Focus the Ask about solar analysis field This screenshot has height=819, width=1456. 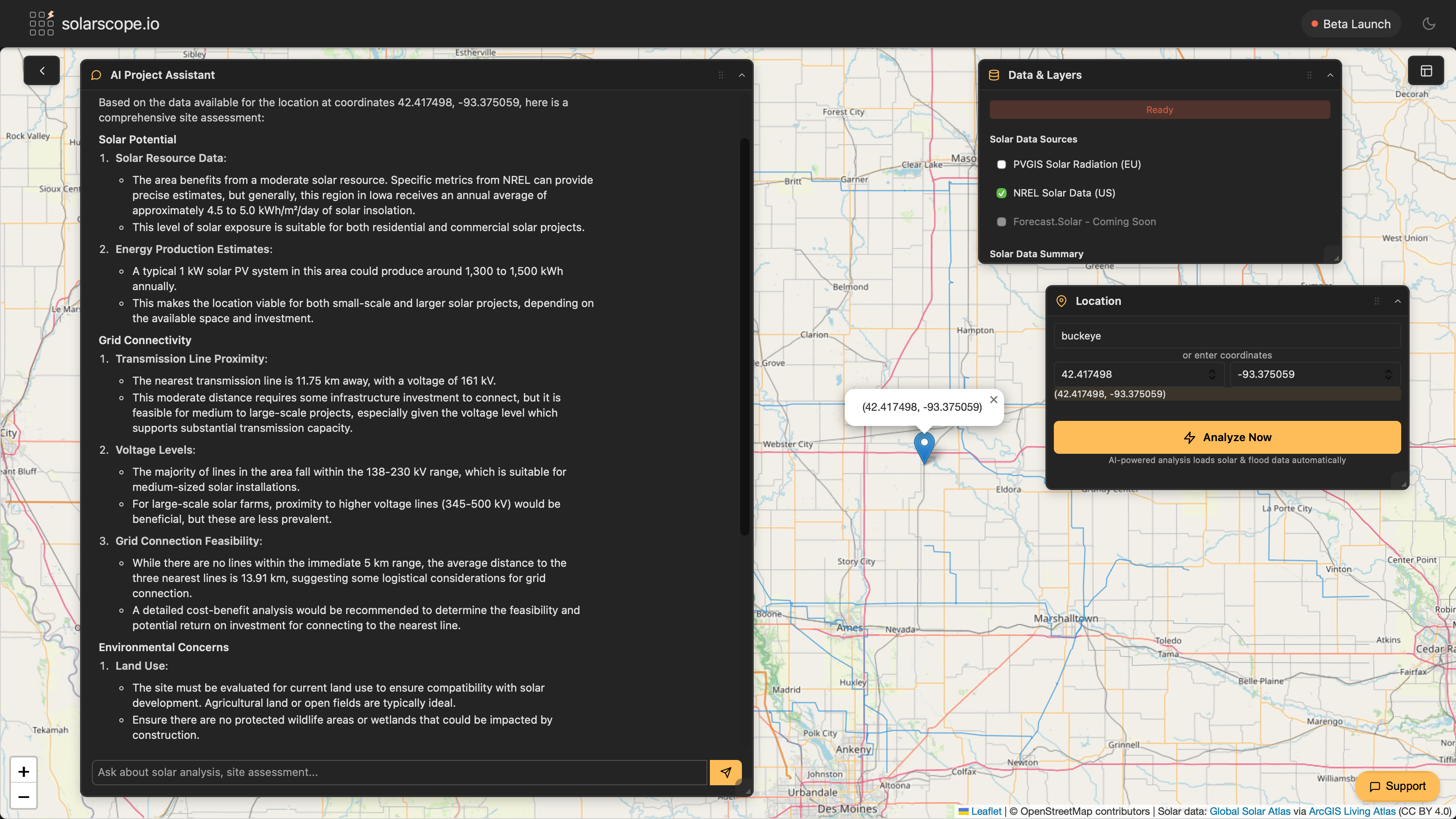coord(399,772)
